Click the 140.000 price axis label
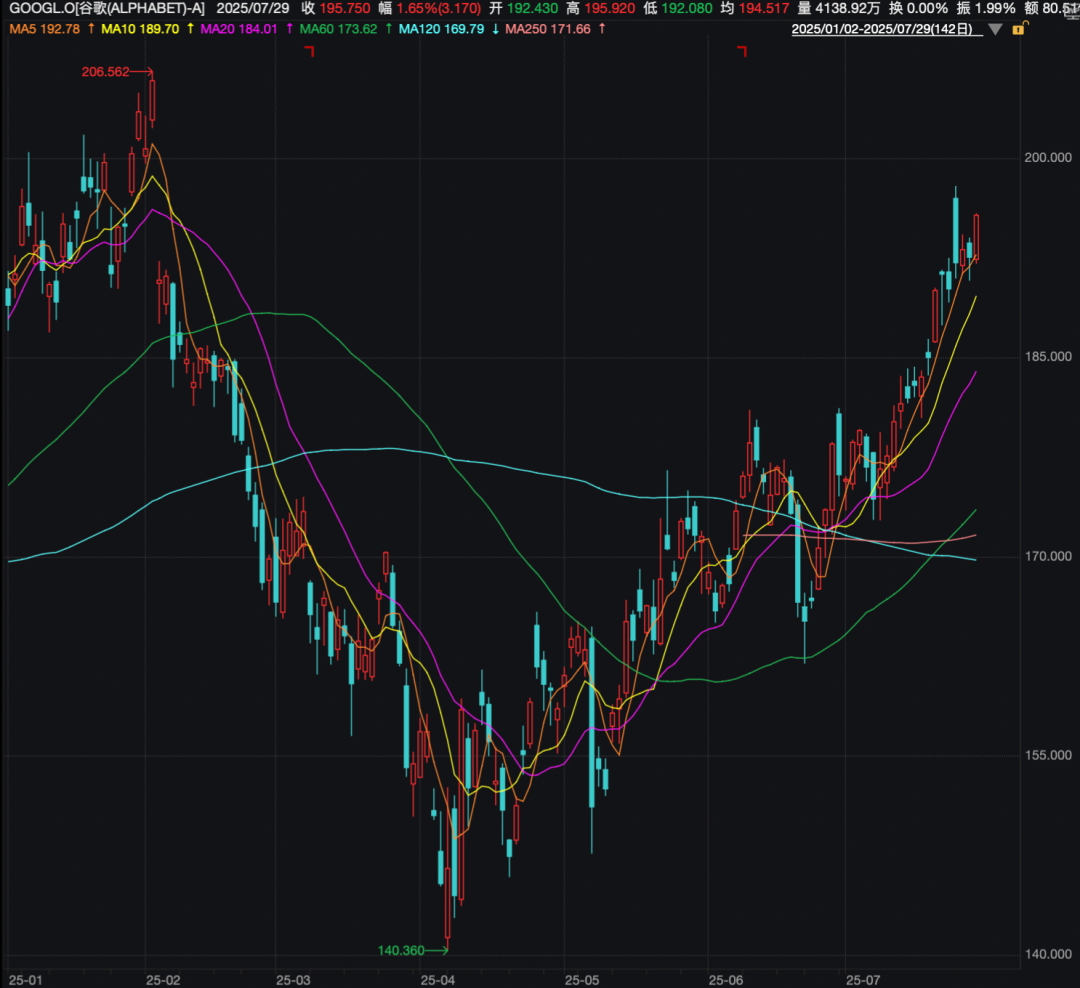 click(x=1048, y=954)
